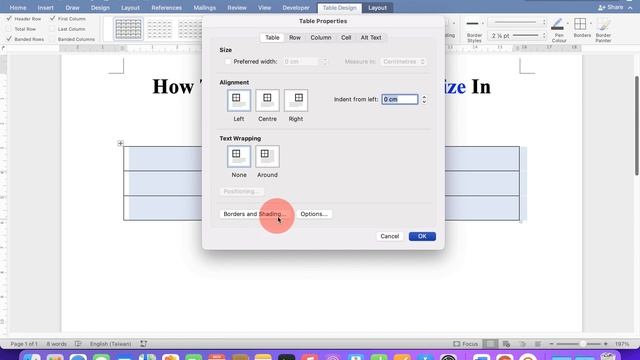Switch to the Row tab
This screenshot has height=360, width=640.
point(295,38)
